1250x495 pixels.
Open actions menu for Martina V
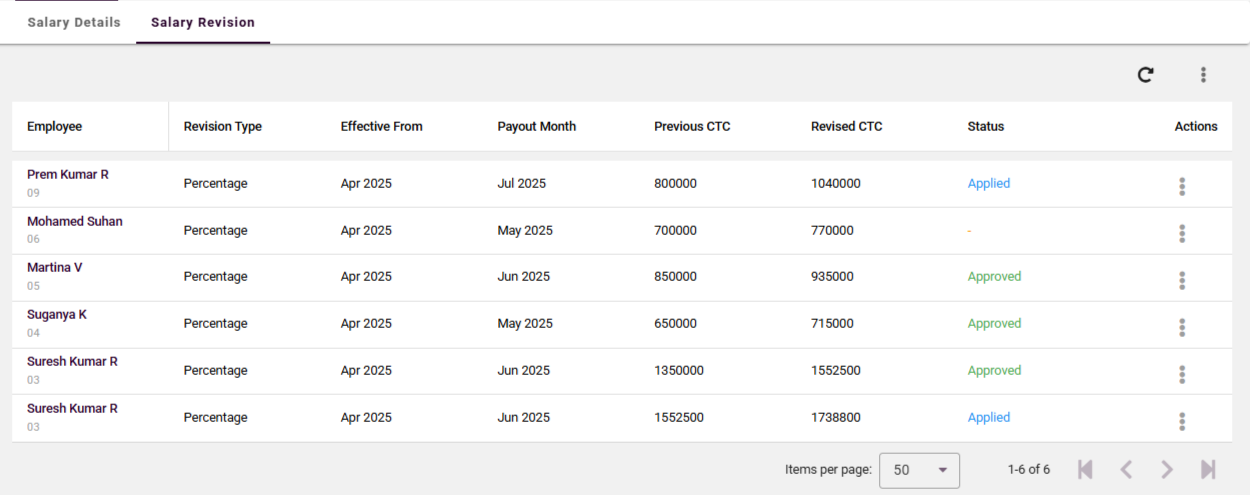tap(1182, 280)
